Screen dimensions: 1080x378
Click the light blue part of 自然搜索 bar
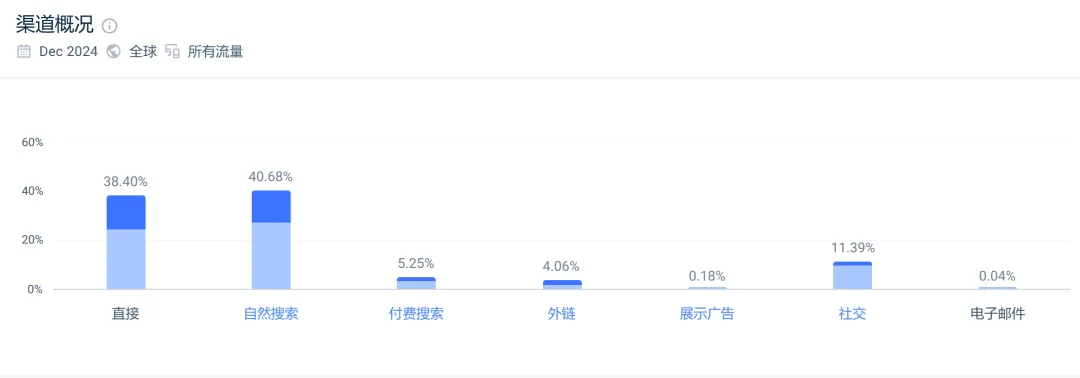271,256
